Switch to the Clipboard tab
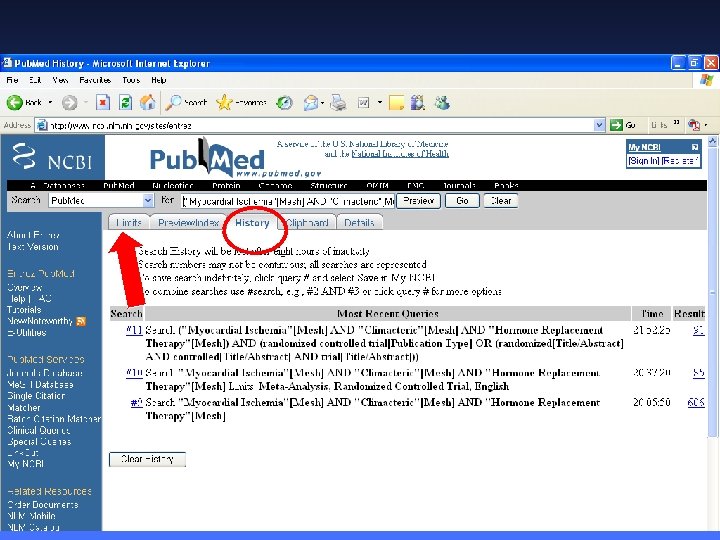This screenshot has width=720, height=540. coord(307,223)
